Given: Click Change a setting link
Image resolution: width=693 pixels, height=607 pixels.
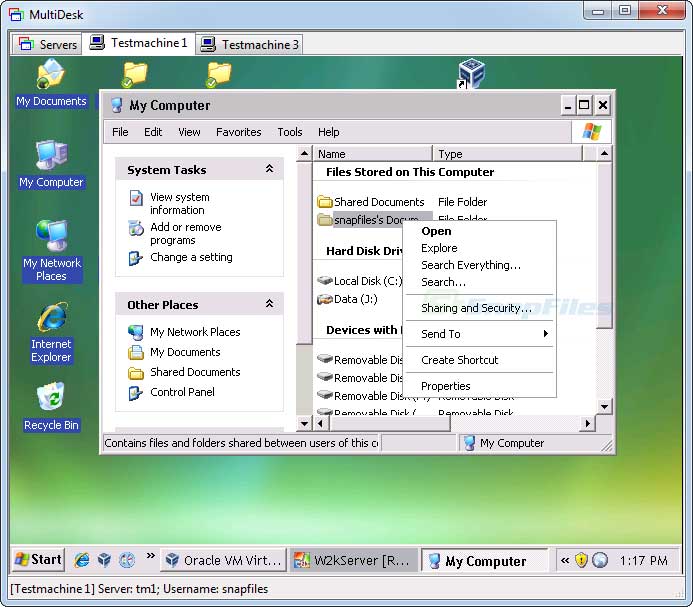Looking at the screenshot, I should pyautogui.click(x=191, y=257).
